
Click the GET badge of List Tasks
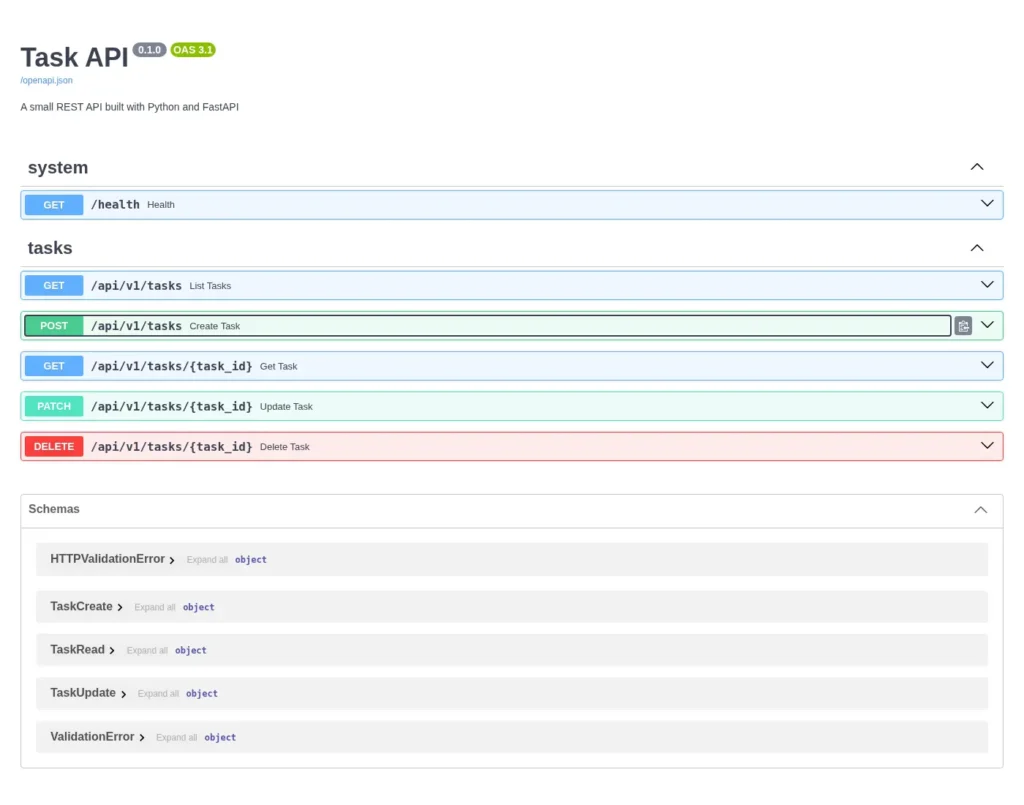54,285
